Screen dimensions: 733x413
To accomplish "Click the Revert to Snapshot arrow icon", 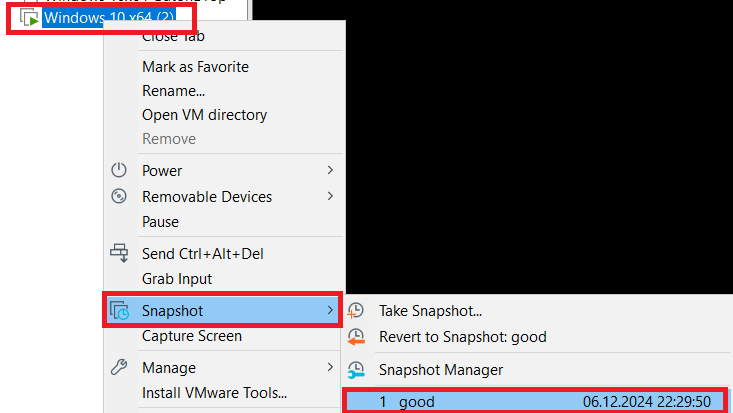I will [355, 337].
